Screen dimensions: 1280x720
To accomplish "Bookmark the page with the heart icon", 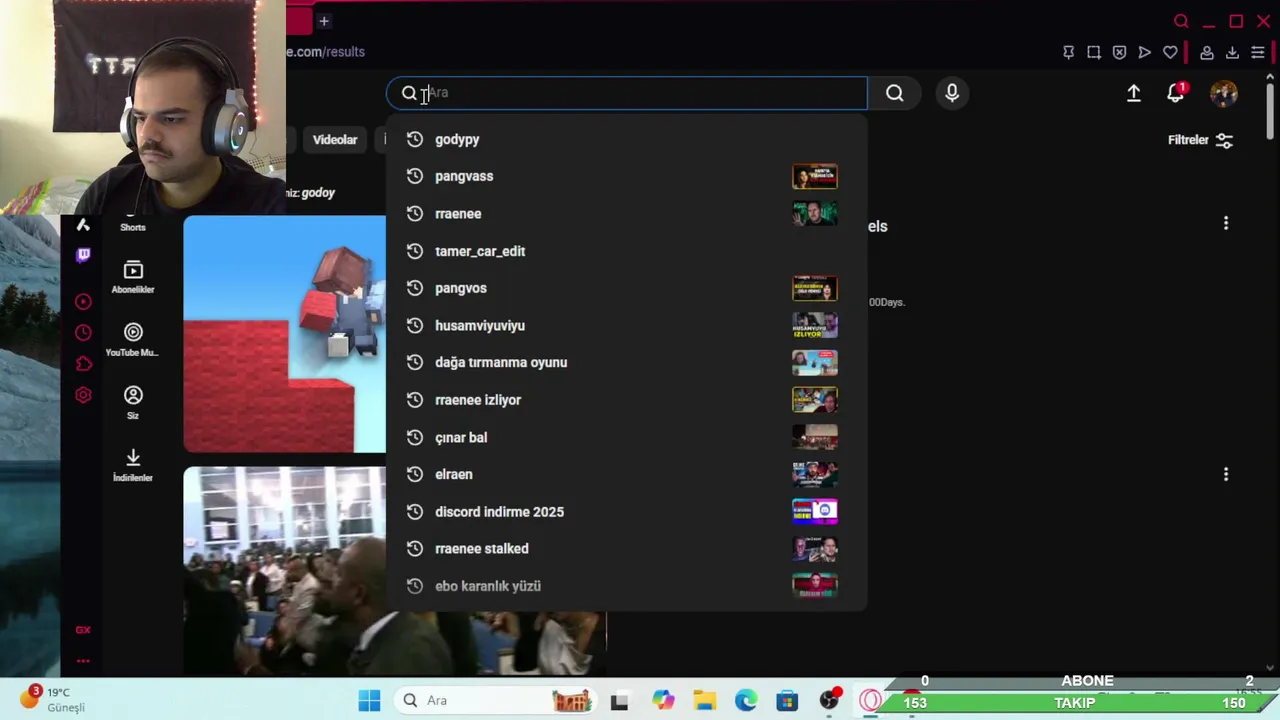I will coord(1170,52).
